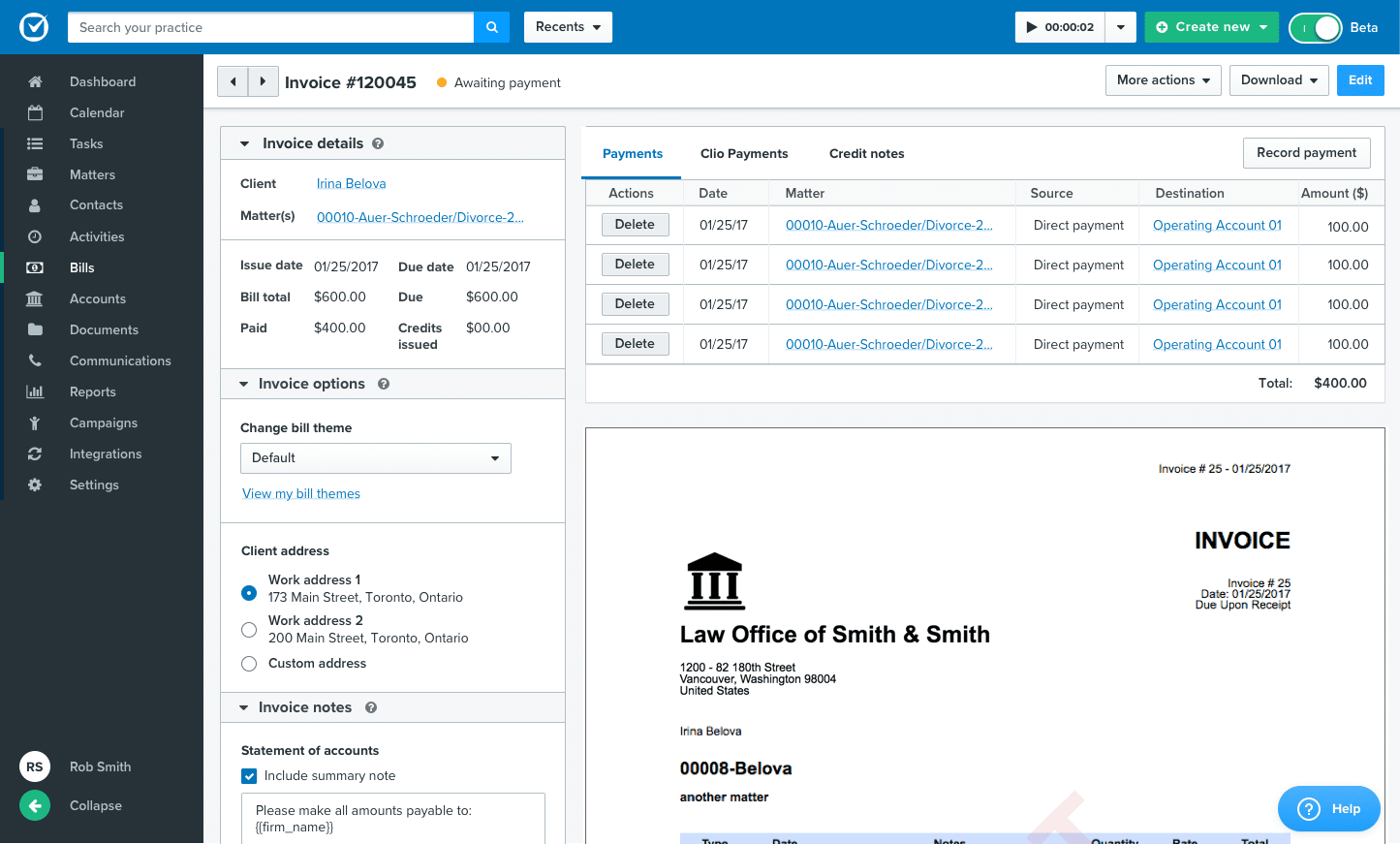The width and height of the screenshot is (1400, 844).
Task: Toggle the Beta switch off
Action: coord(1315,28)
